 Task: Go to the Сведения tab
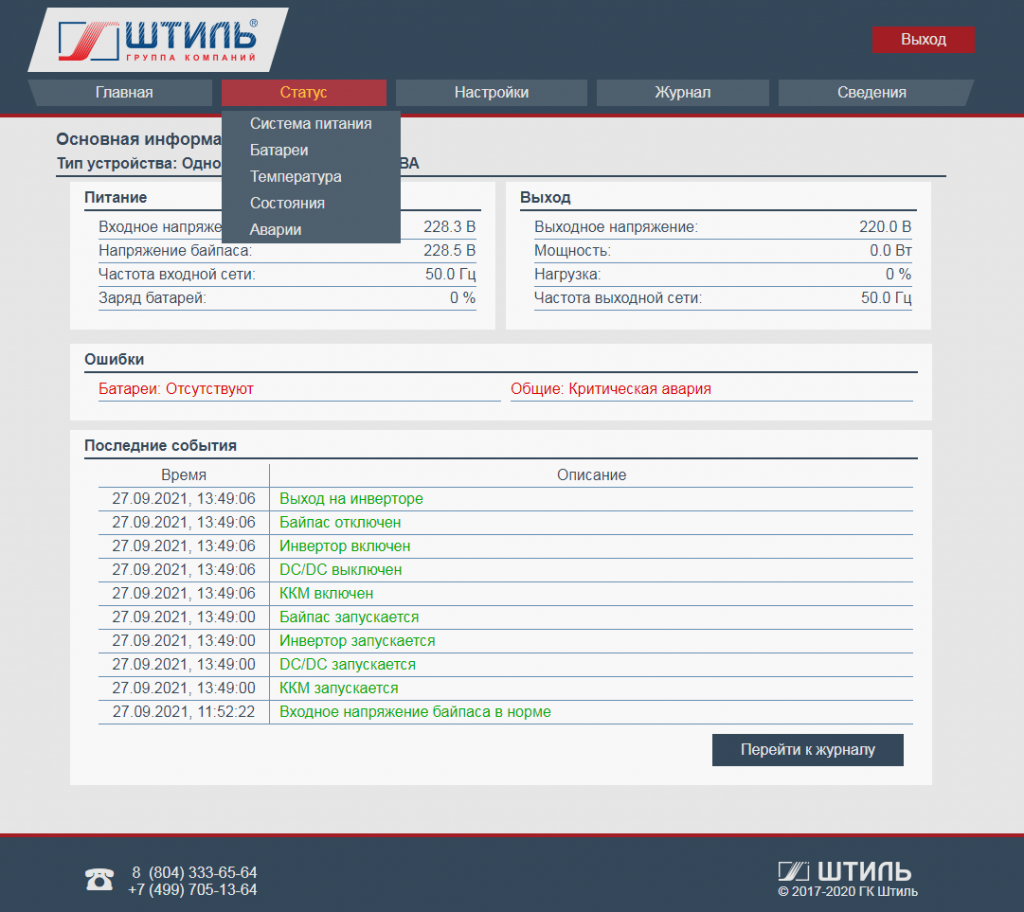(872, 93)
